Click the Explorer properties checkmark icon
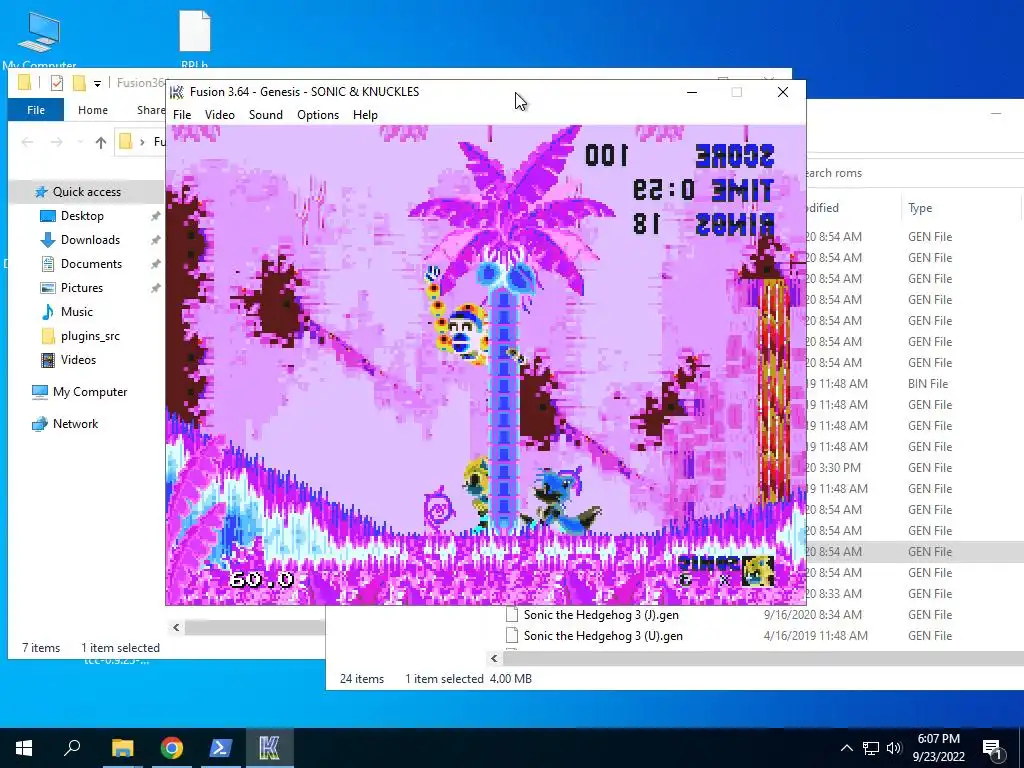This screenshot has height=768, width=1024. 57,83
